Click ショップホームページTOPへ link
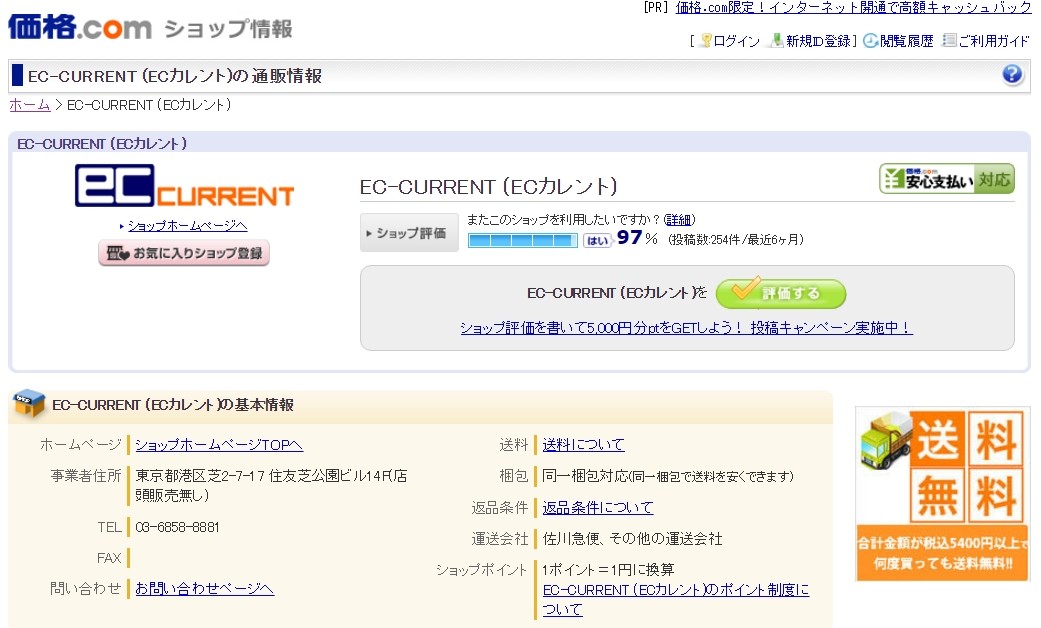The width and height of the screenshot is (1041, 628). [218, 445]
